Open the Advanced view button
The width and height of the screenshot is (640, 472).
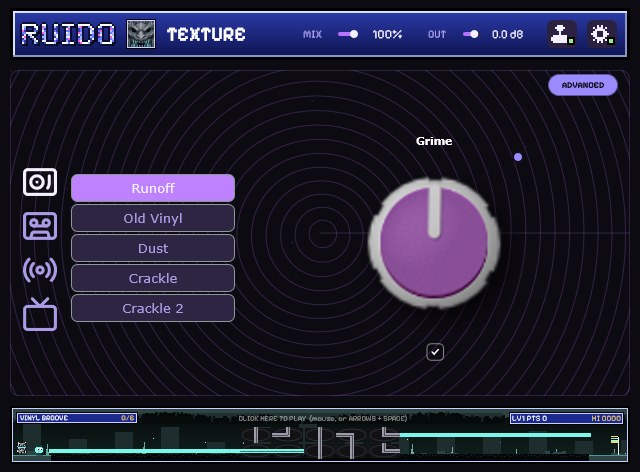coord(582,85)
